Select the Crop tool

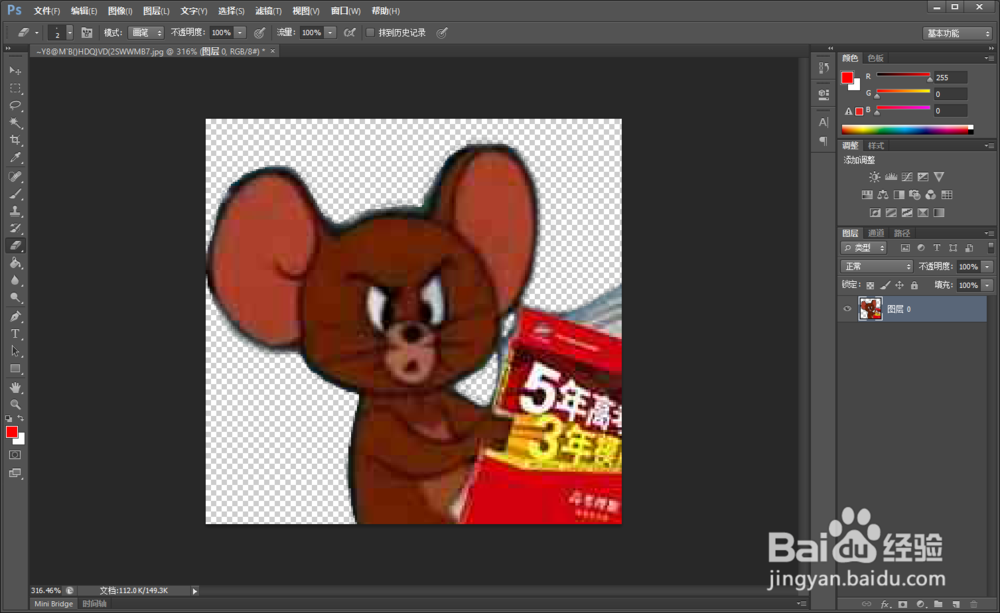15,140
